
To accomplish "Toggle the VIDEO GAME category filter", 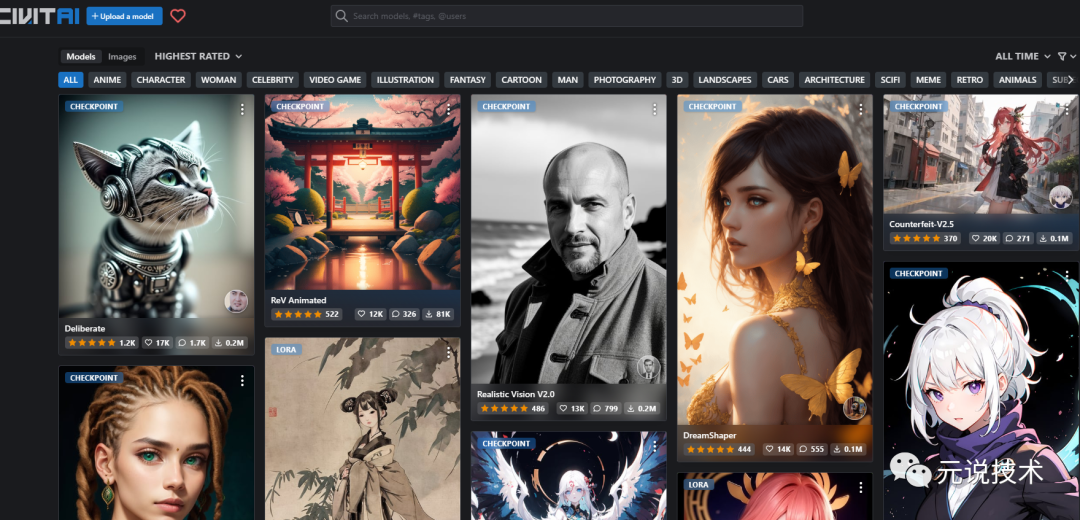I will click(x=335, y=80).
